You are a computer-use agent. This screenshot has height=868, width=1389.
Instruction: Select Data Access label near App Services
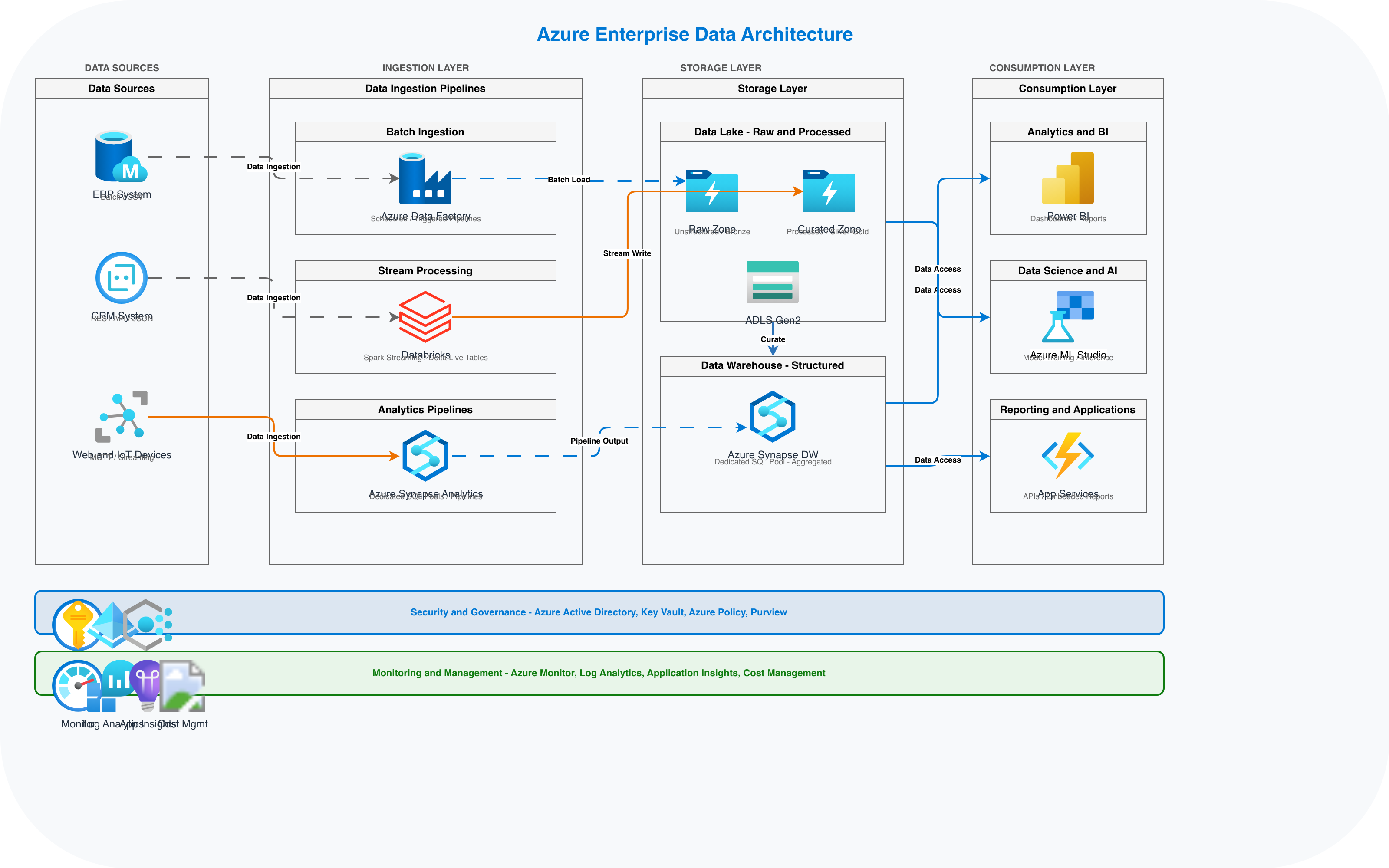938,460
